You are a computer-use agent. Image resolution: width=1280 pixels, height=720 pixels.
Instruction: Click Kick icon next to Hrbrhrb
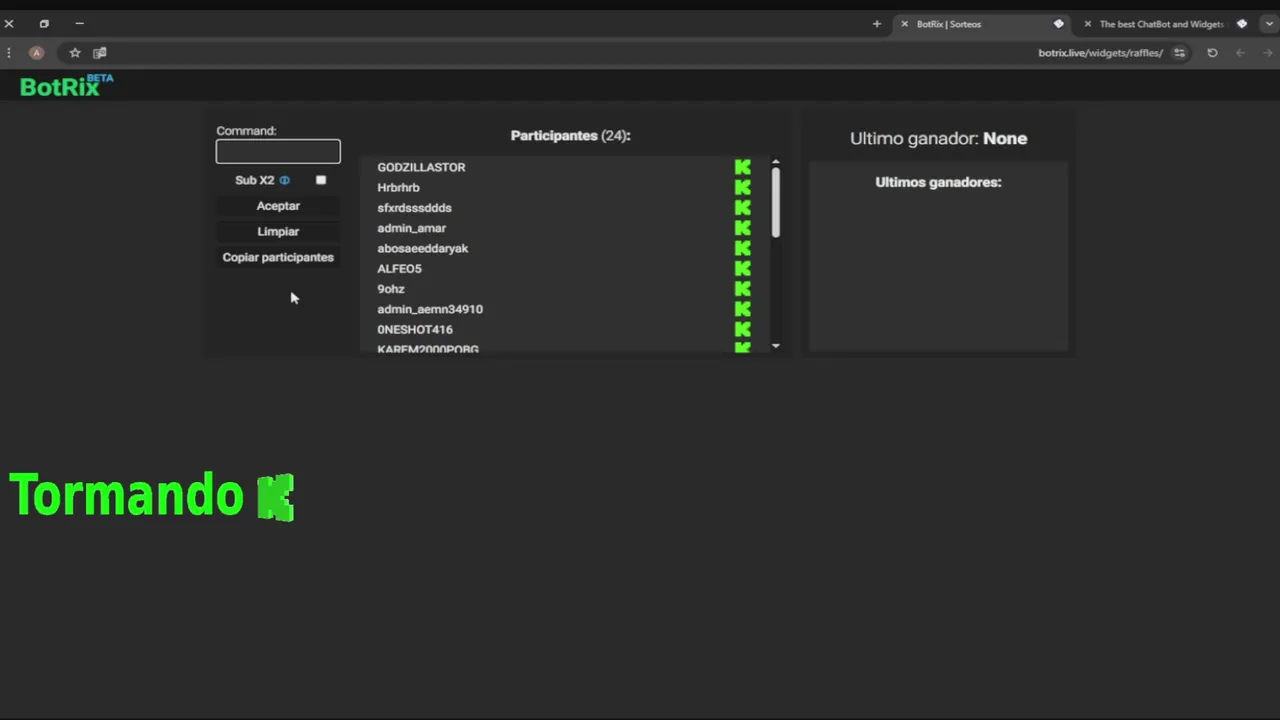point(742,187)
